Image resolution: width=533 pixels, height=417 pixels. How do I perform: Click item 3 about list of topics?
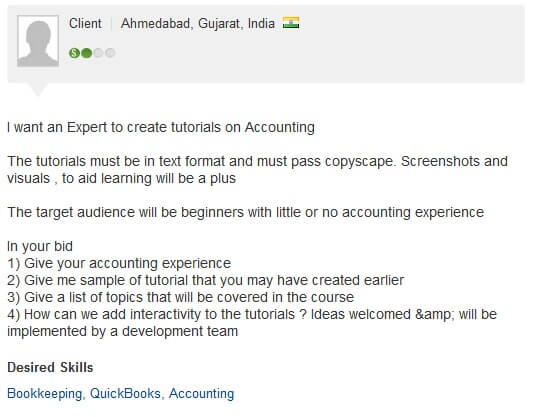coord(180,297)
